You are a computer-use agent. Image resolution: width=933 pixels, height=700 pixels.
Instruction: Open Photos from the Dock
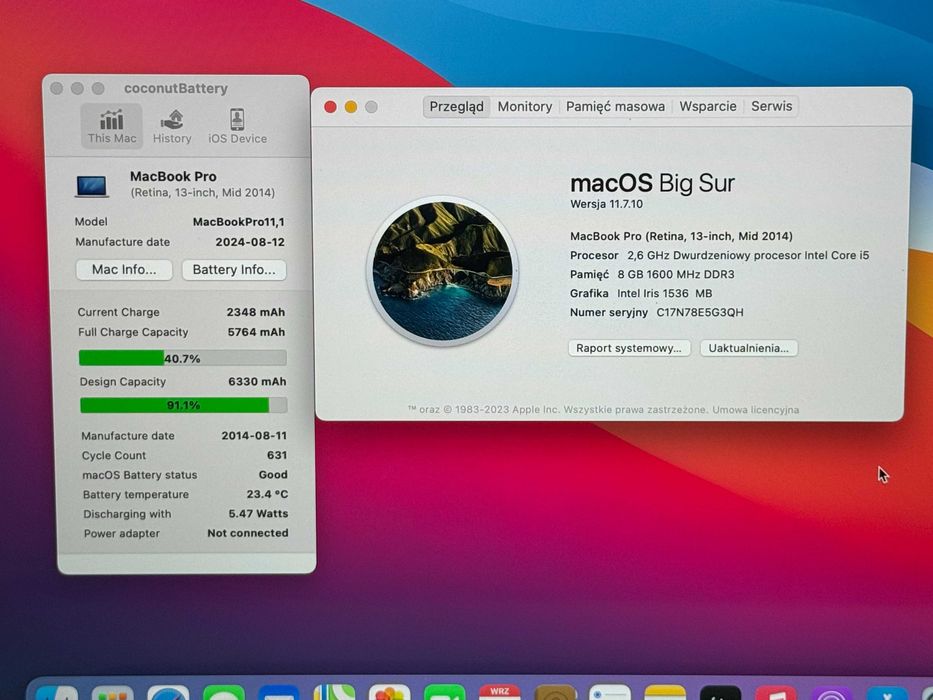coord(390,693)
